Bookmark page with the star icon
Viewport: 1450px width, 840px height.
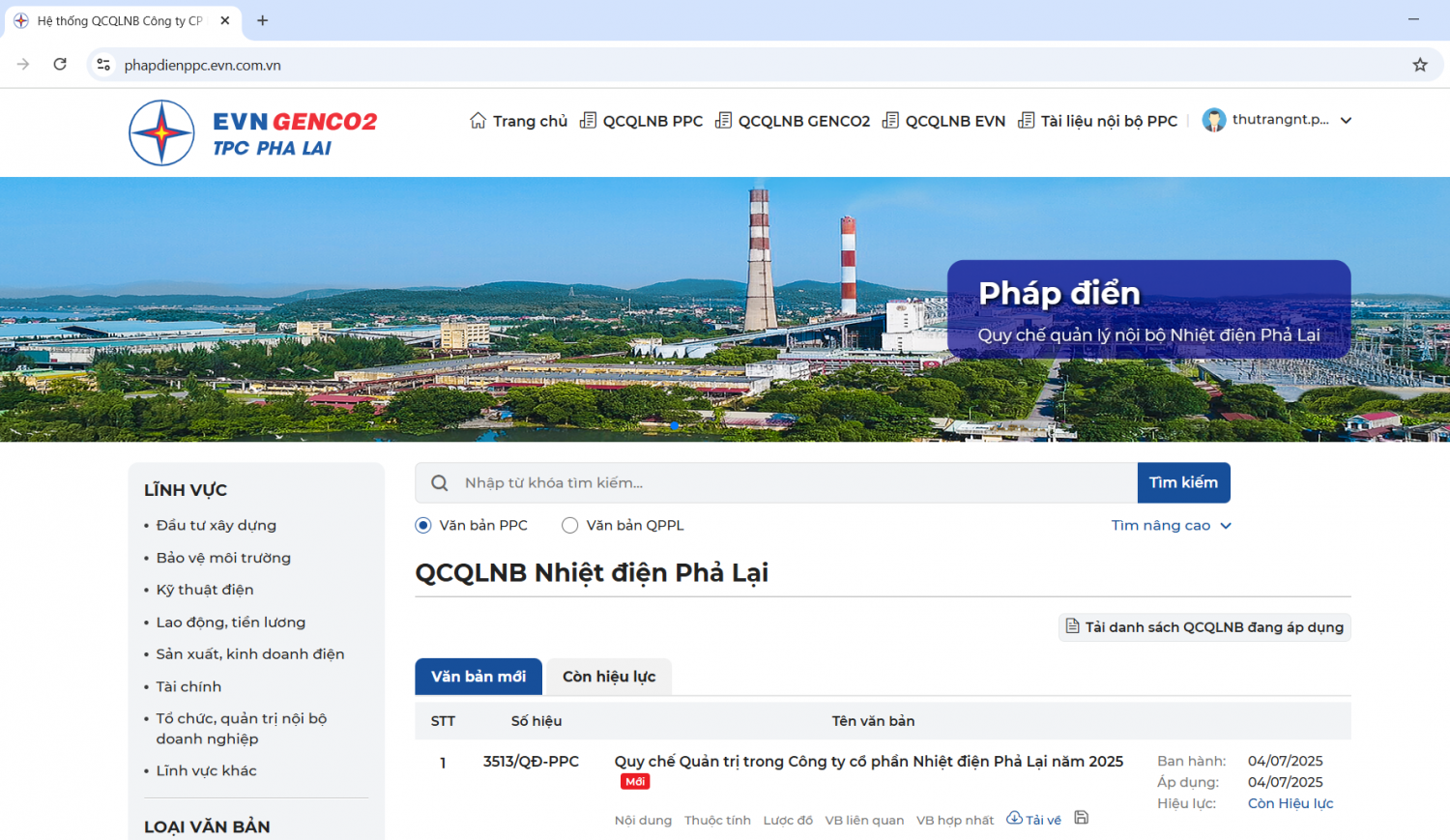[x=1420, y=65]
